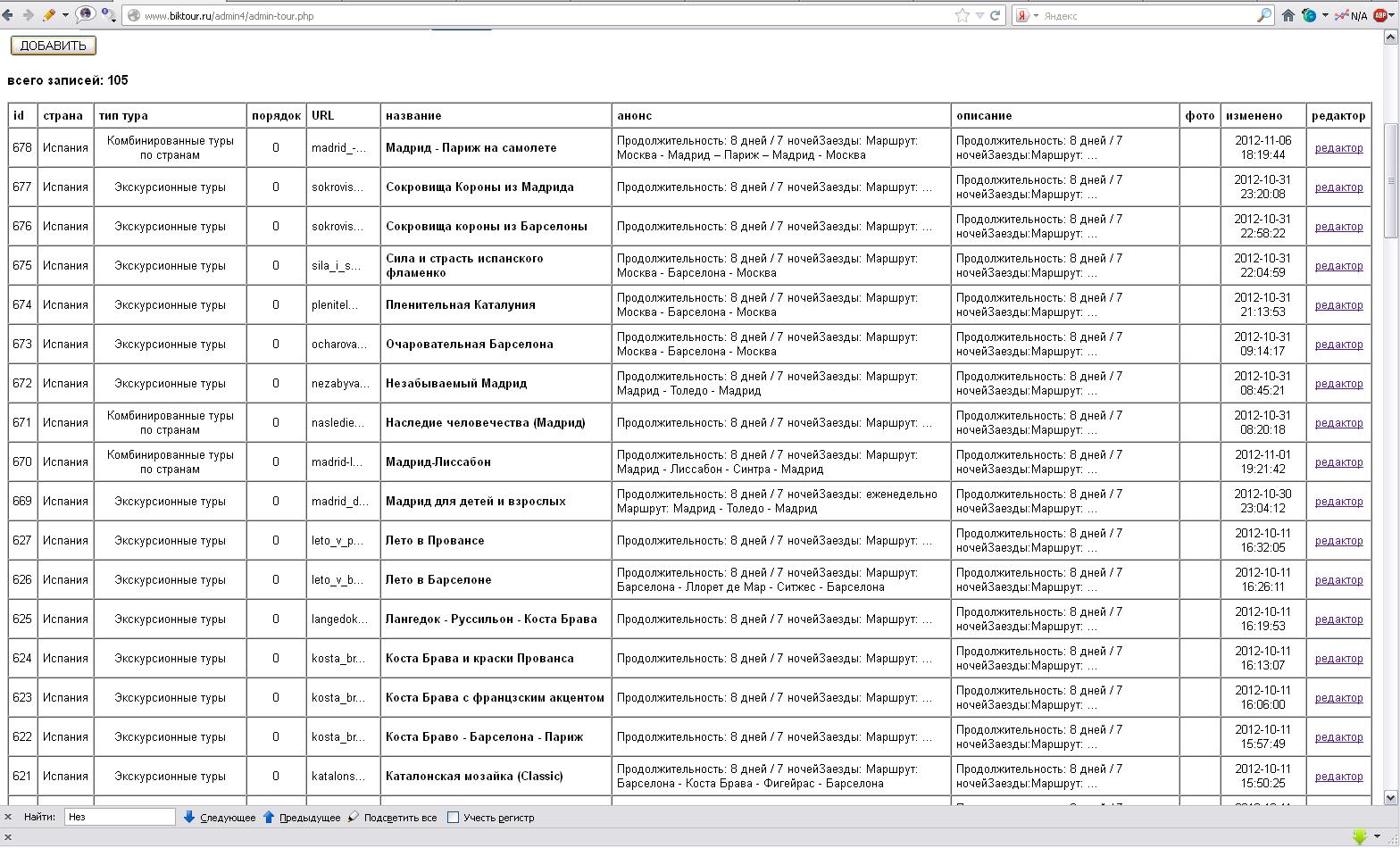Screen dimensions: 1400x848
Task: Click the search magnifier icon
Action: point(1263,15)
